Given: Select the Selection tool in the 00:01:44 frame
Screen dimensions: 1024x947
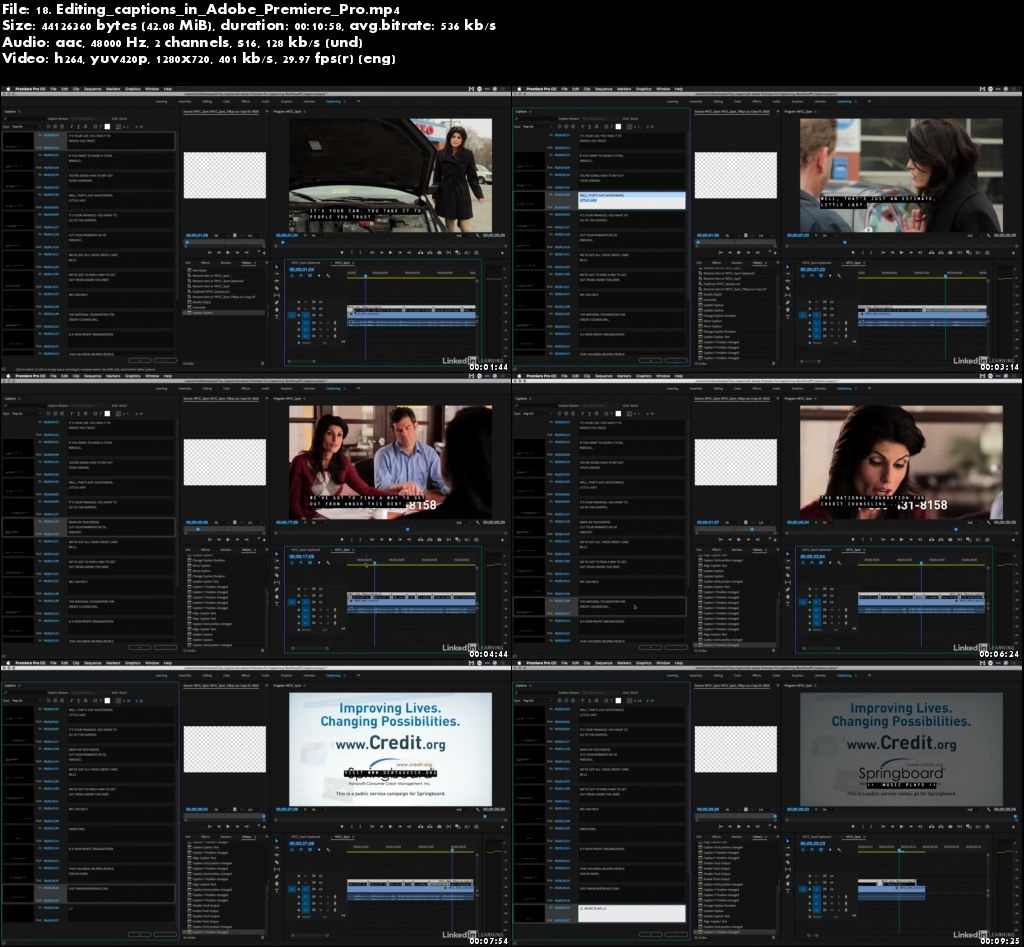Looking at the screenshot, I should click(x=276, y=267).
